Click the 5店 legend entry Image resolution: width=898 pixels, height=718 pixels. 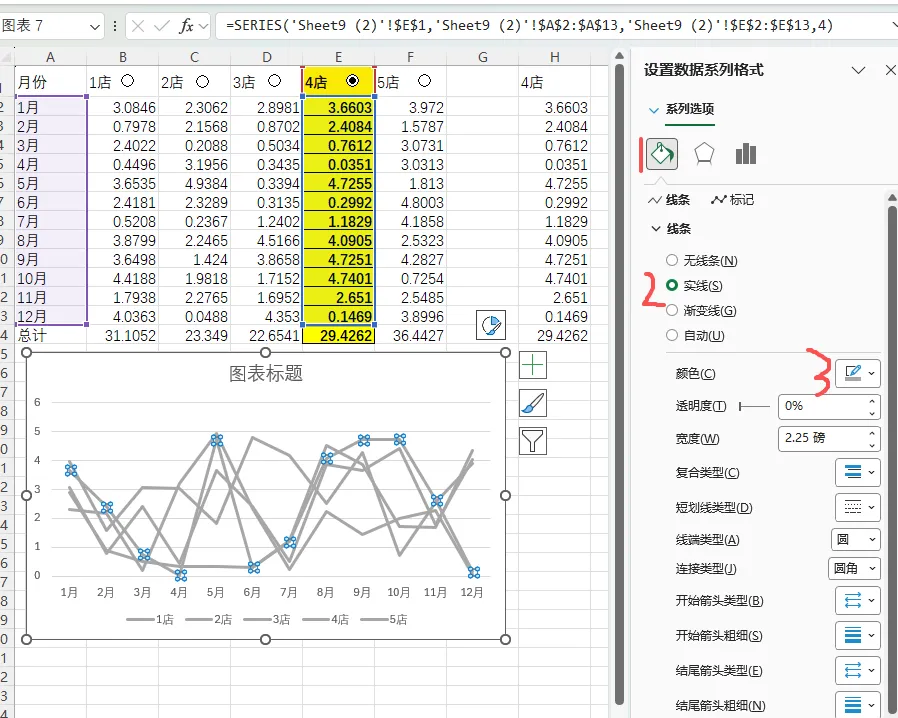tap(384, 620)
